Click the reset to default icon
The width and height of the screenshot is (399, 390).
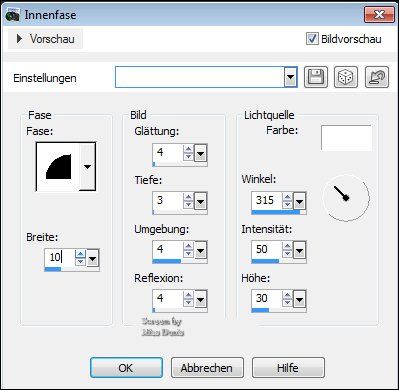tap(377, 77)
